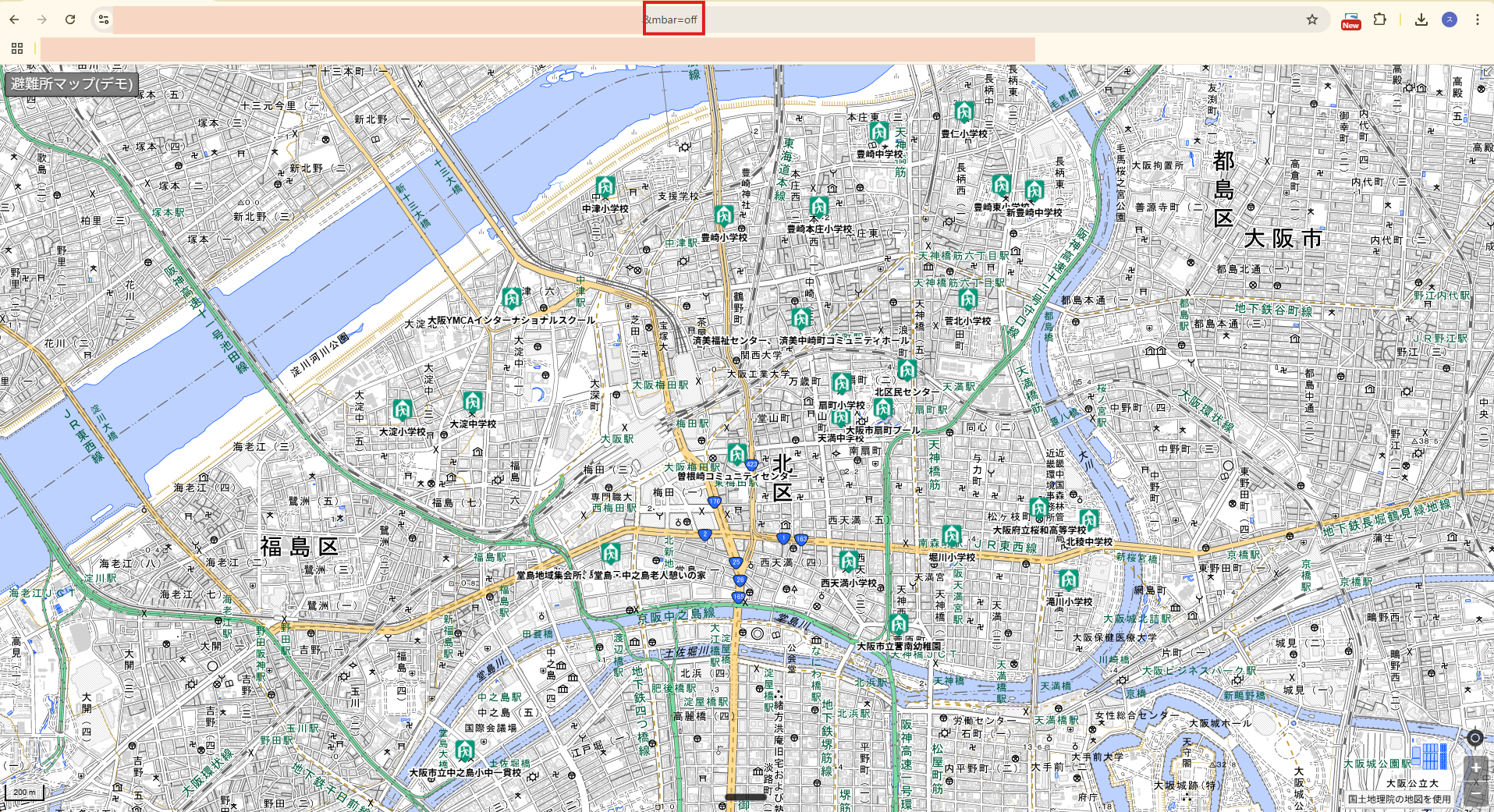Screen dimensions: 1494x812
Task: Click the 豊崎小学校 shelter icon
Action: click(723, 216)
